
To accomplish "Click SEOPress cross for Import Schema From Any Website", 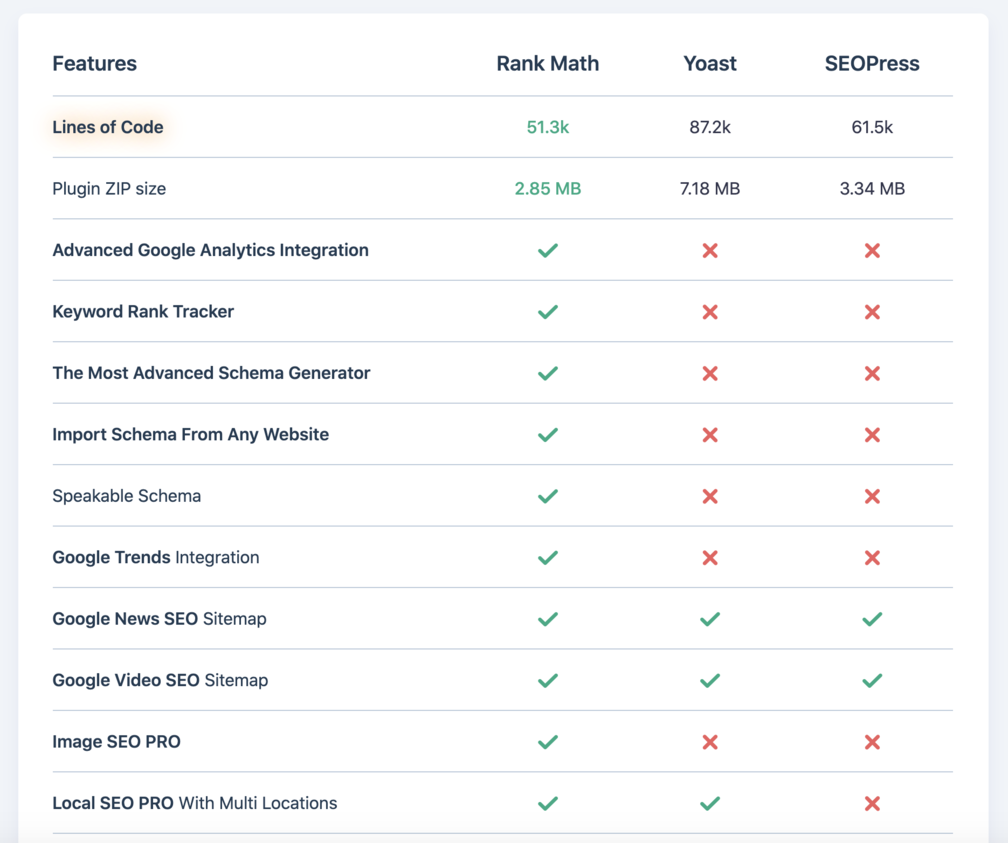I will pos(872,435).
